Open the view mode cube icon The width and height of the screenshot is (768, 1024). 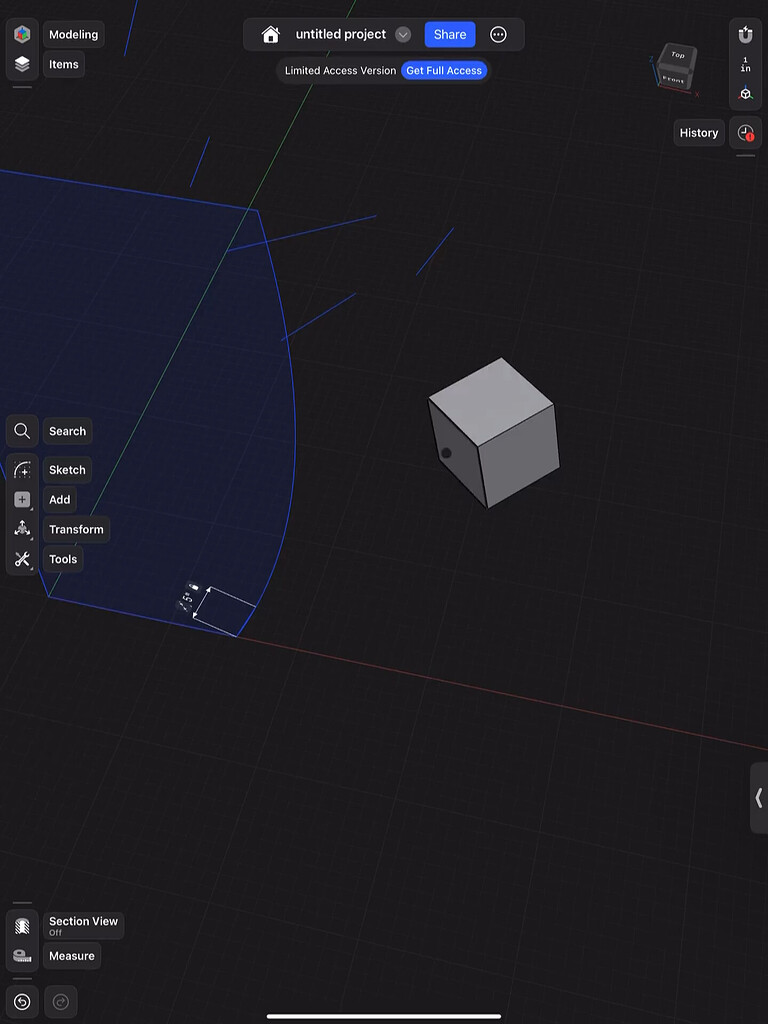(745, 94)
